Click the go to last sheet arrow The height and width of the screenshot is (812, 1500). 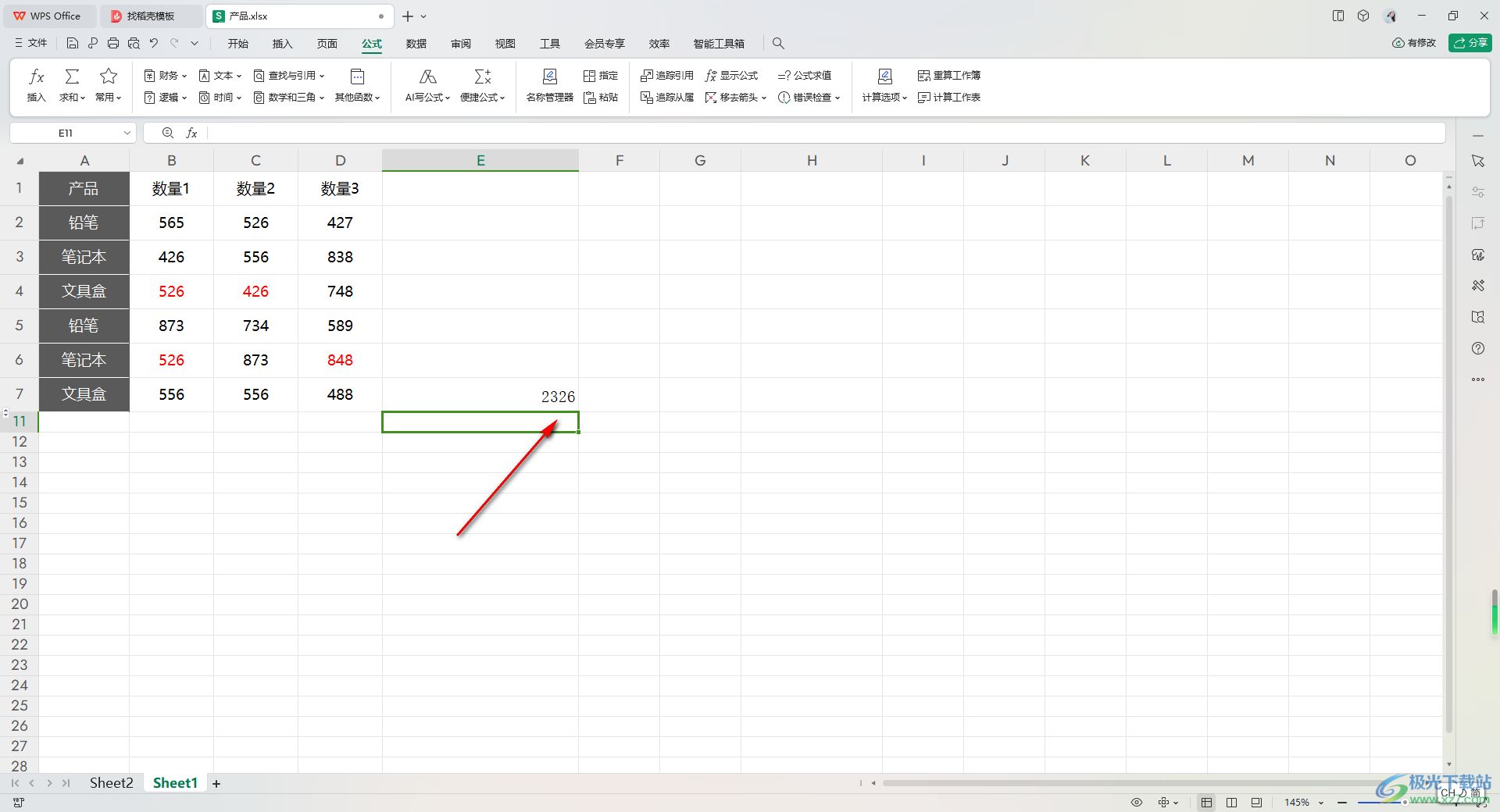(x=66, y=783)
